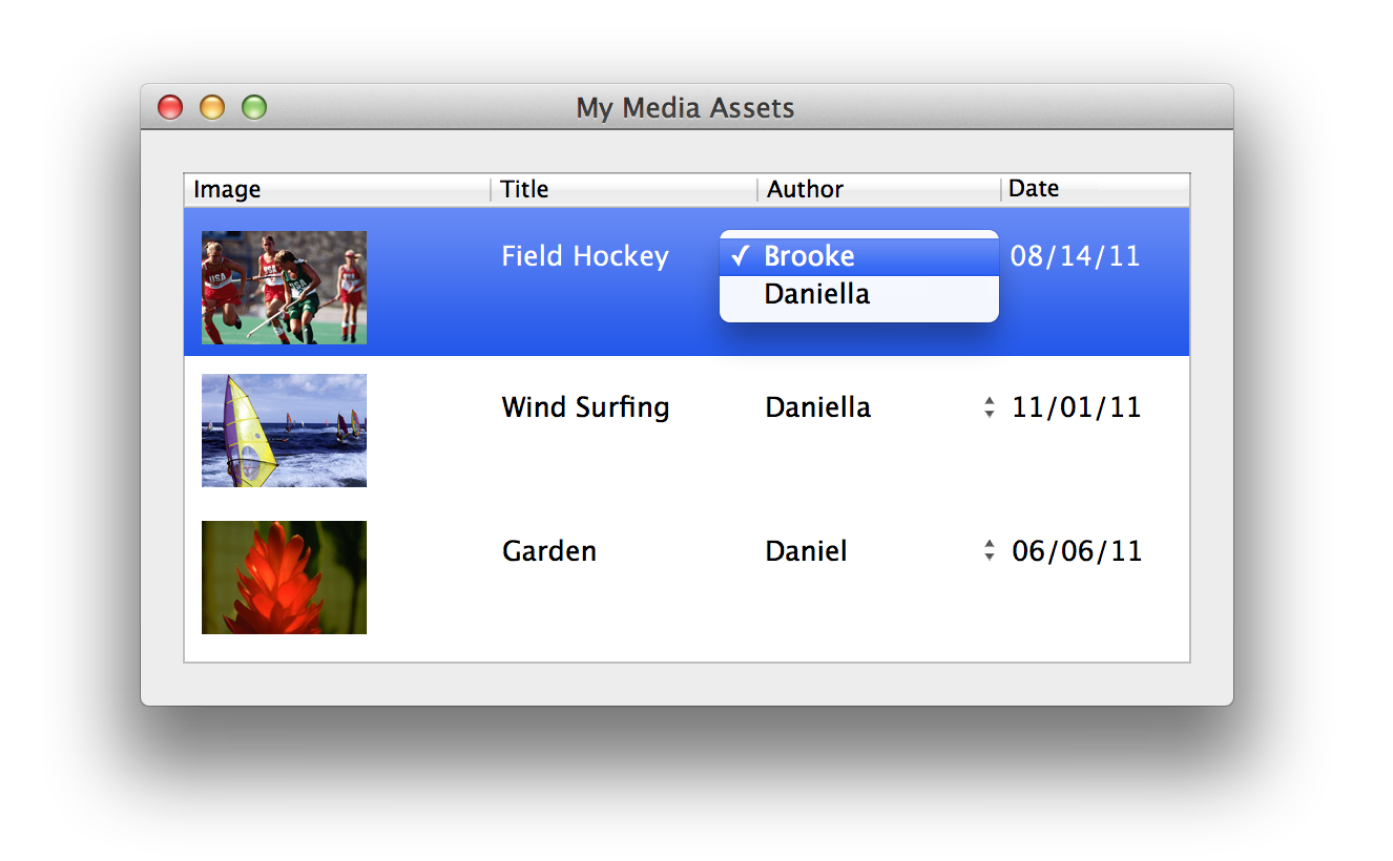Image resolution: width=1393 pixels, height=861 pixels.
Task: Click the Field Hockey image thumbnail
Action: coord(284,288)
